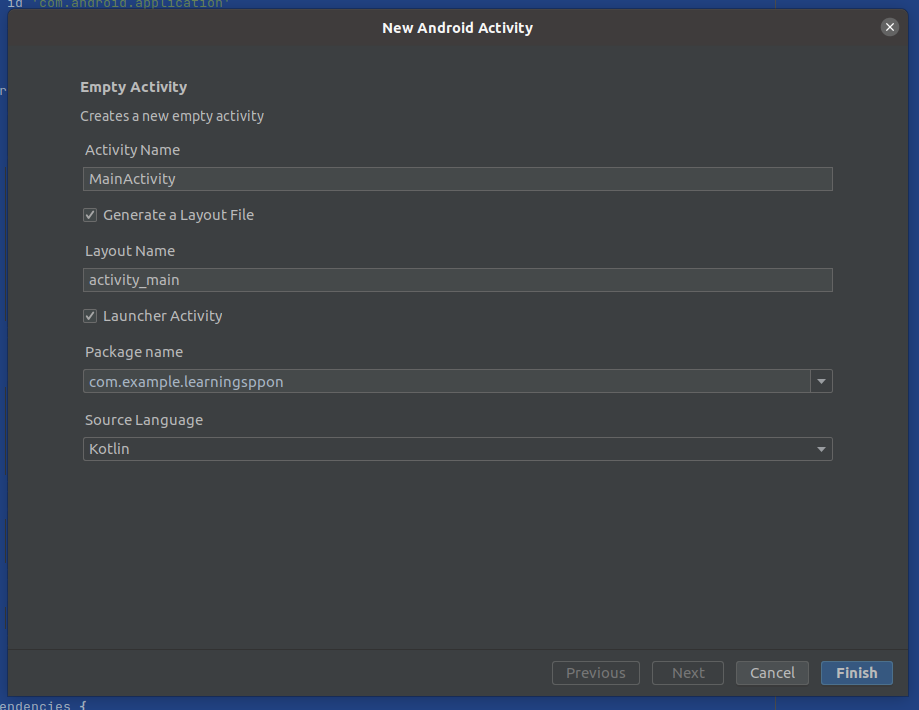919x710 pixels.
Task: Close the New Android Activity dialog
Action: click(x=889, y=27)
